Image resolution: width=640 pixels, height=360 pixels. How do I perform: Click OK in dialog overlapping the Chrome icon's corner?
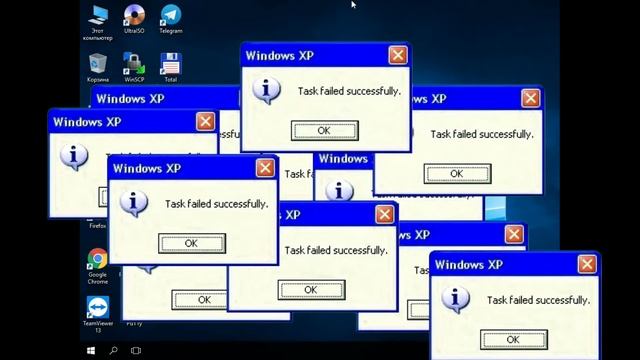(192, 243)
